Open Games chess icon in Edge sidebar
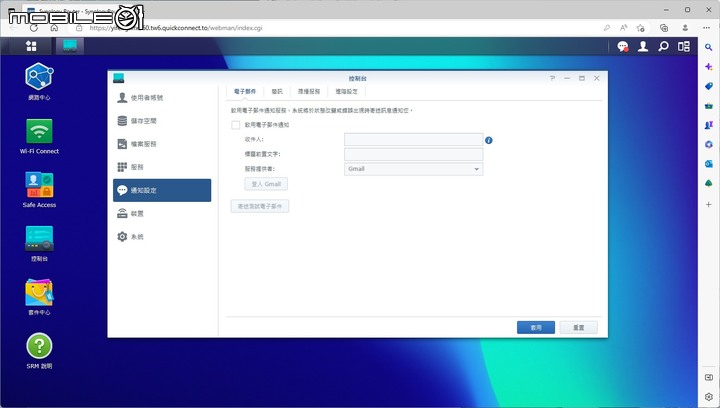720x408 pixels. tap(709, 125)
